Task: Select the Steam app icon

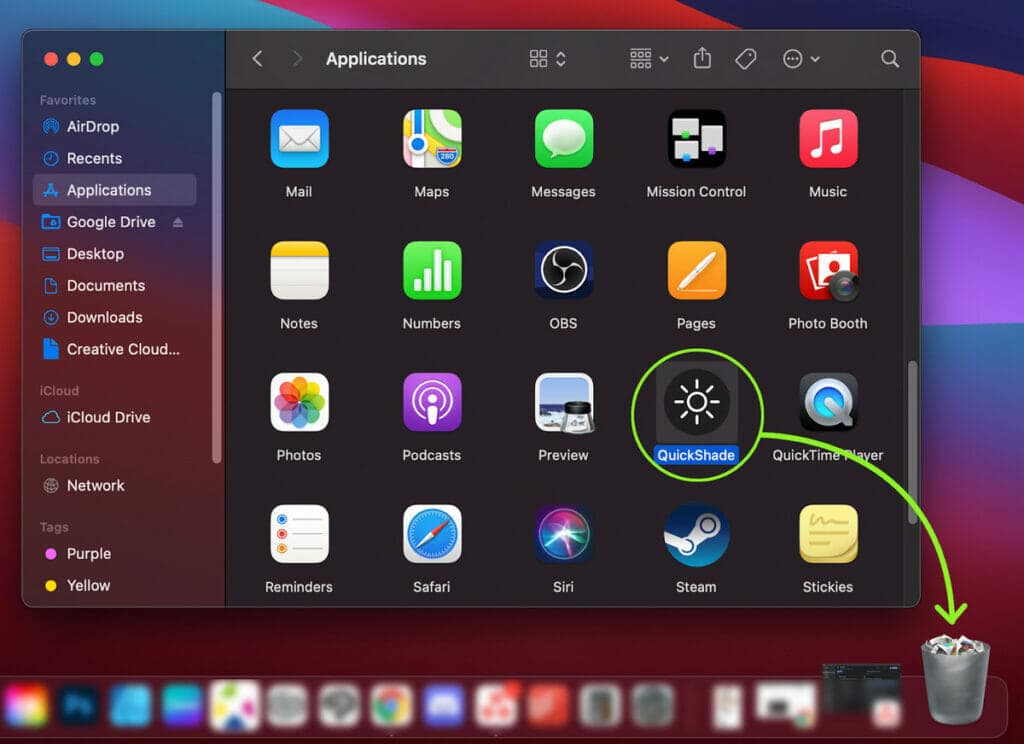Action: (x=696, y=534)
